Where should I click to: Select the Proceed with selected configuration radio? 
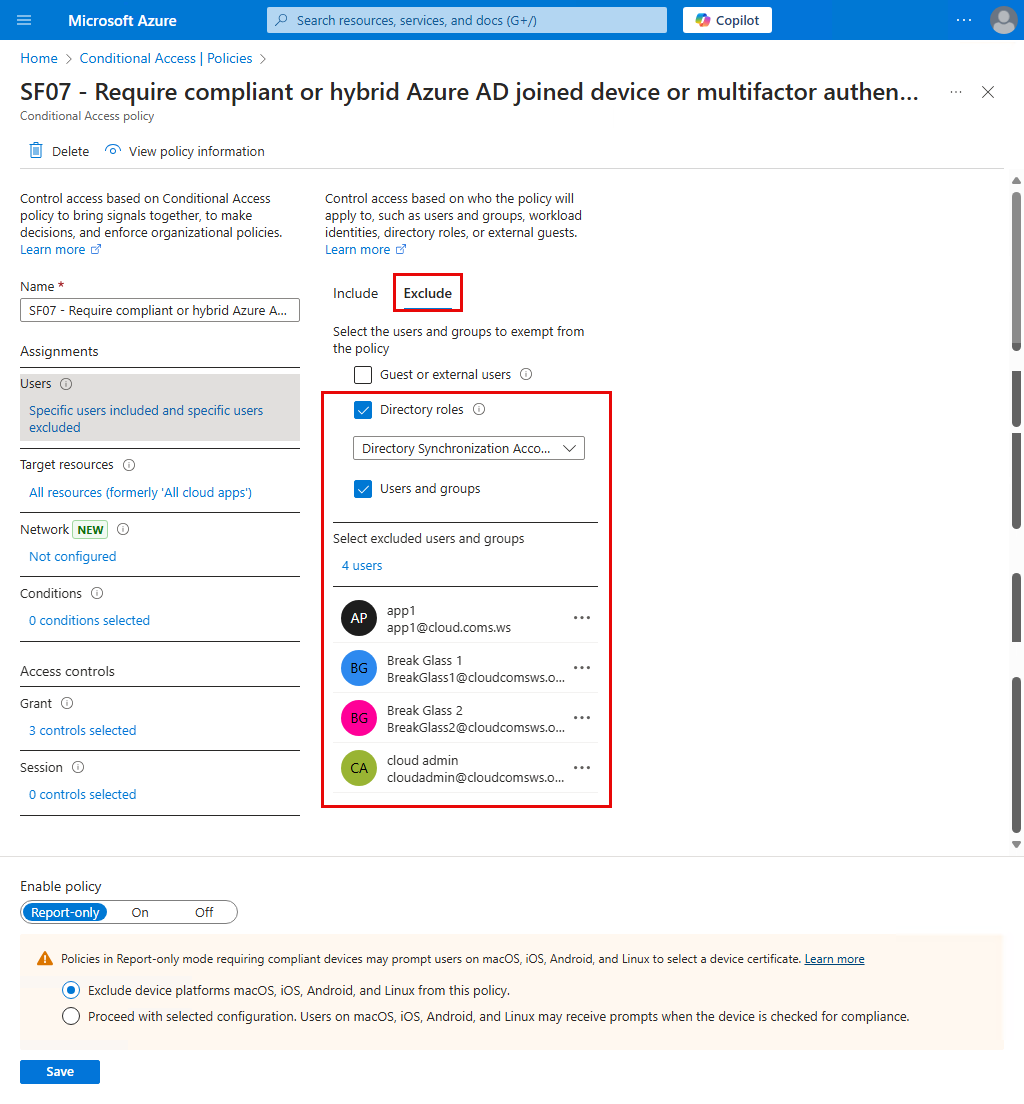pos(70,1016)
